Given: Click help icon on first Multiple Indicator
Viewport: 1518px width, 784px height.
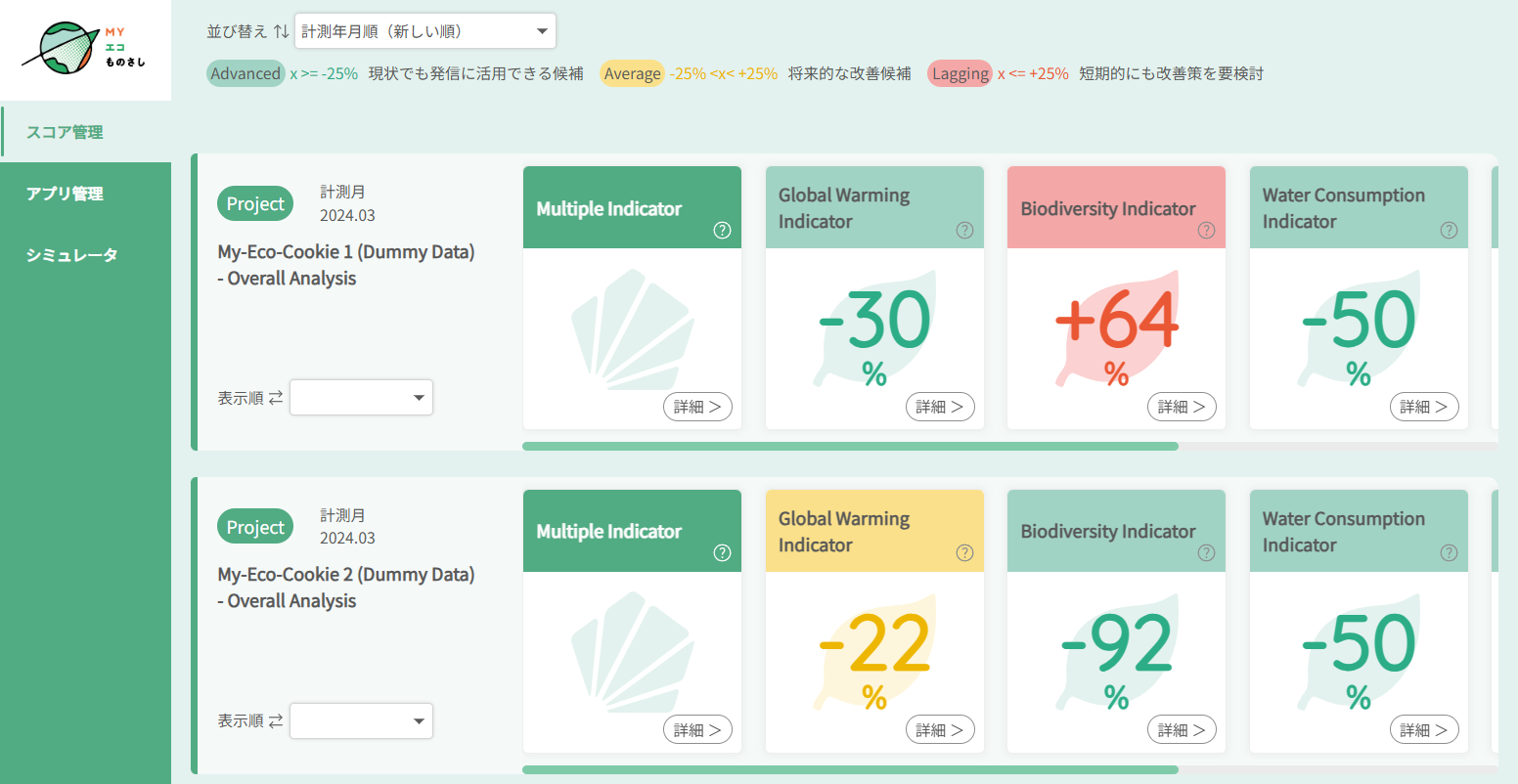Looking at the screenshot, I should [x=722, y=231].
